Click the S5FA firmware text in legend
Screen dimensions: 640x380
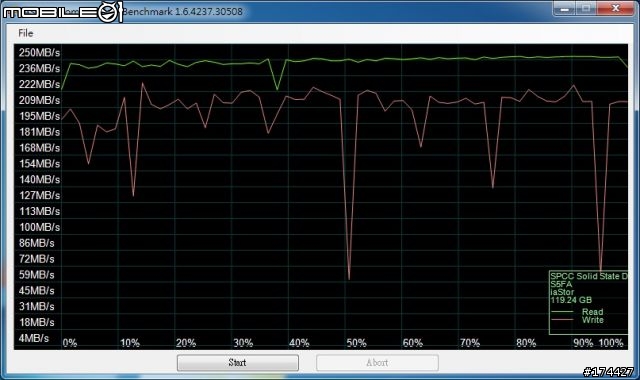pos(561,284)
